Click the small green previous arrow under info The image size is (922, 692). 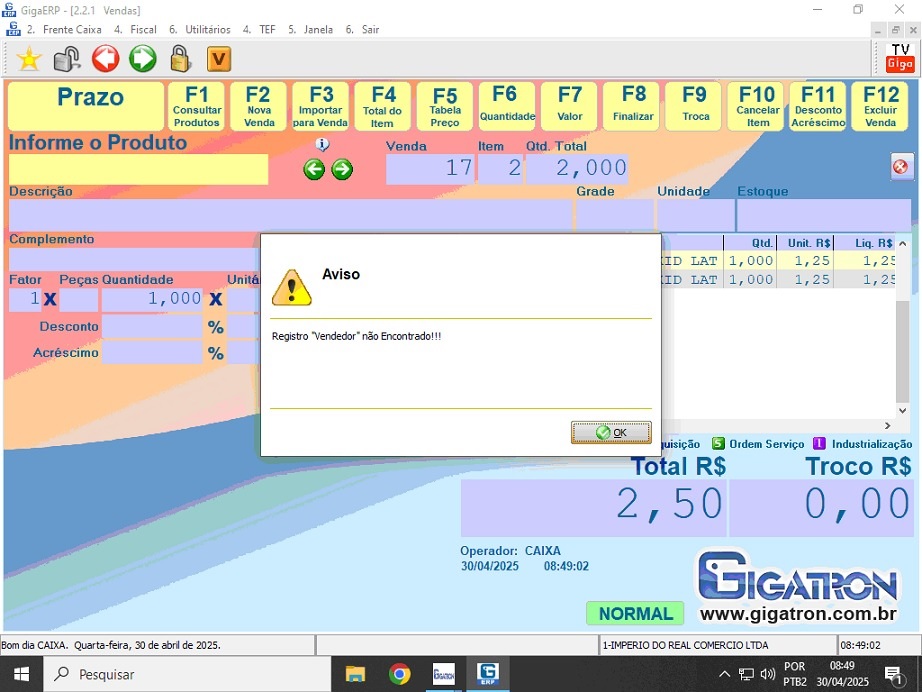pos(314,169)
